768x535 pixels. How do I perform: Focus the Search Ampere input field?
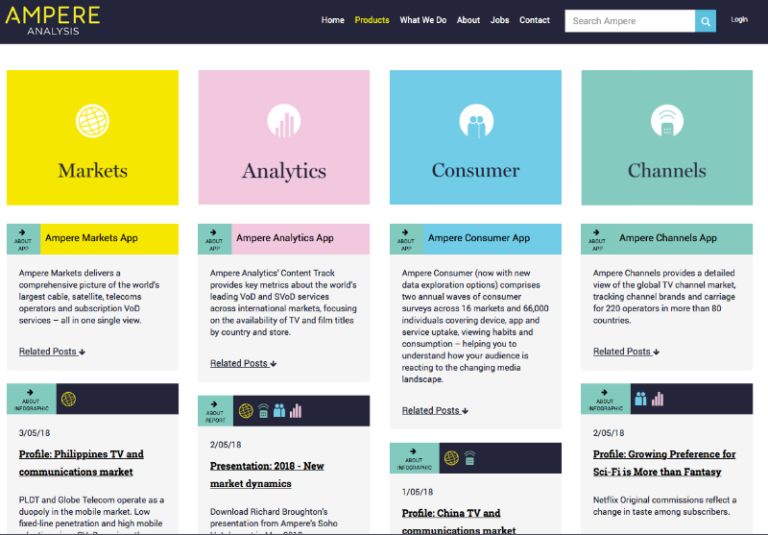click(x=629, y=21)
